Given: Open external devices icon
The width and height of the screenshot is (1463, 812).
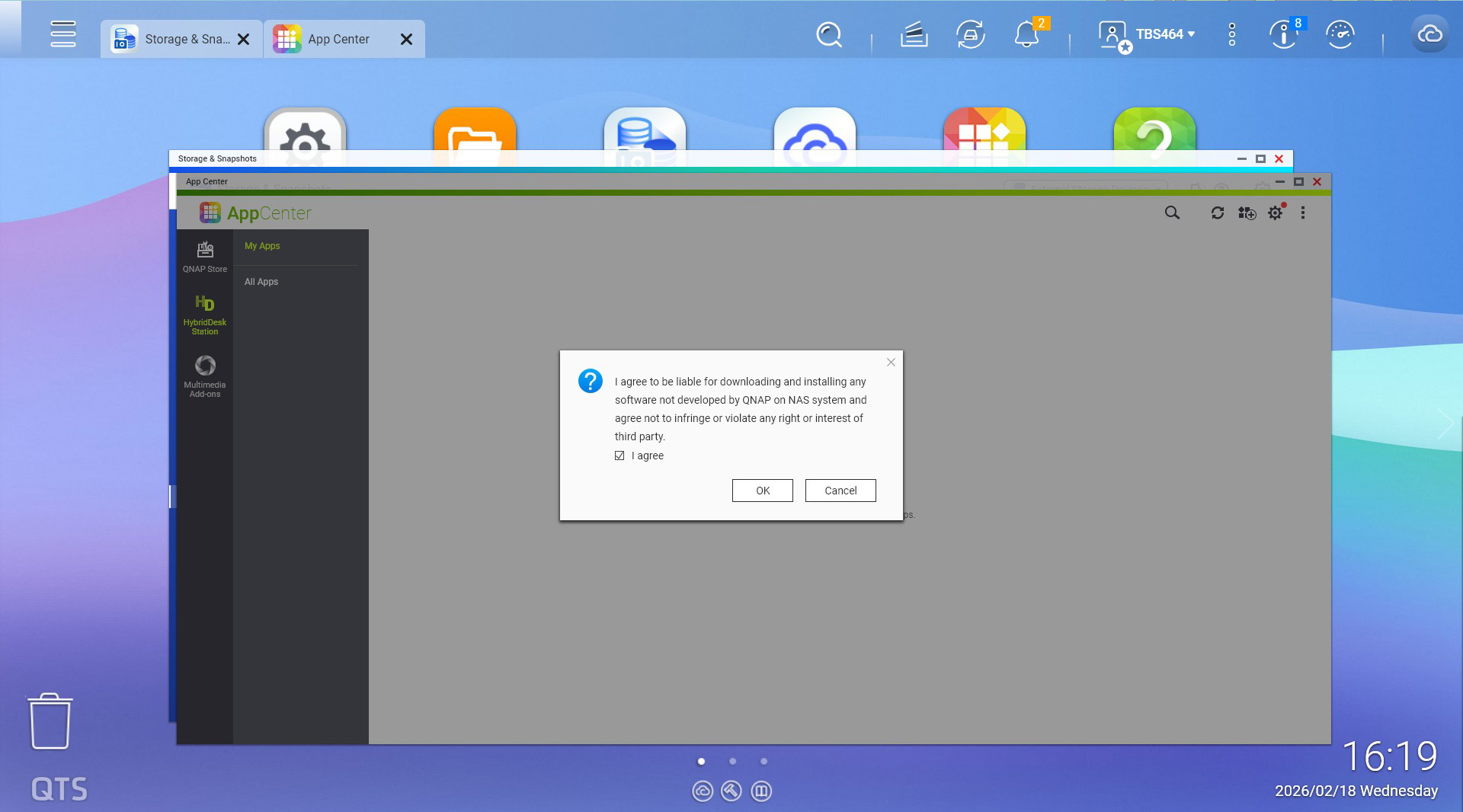Looking at the screenshot, I should pos(970,34).
